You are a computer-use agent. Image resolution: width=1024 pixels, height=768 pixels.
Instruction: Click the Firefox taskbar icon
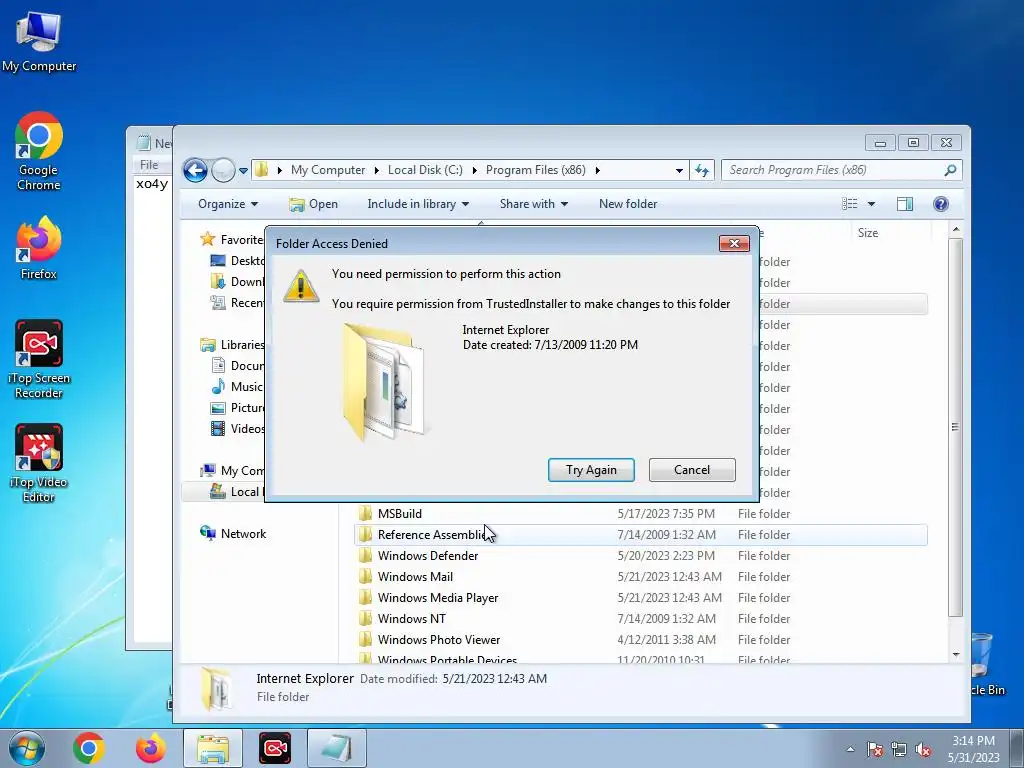[x=150, y=748]
